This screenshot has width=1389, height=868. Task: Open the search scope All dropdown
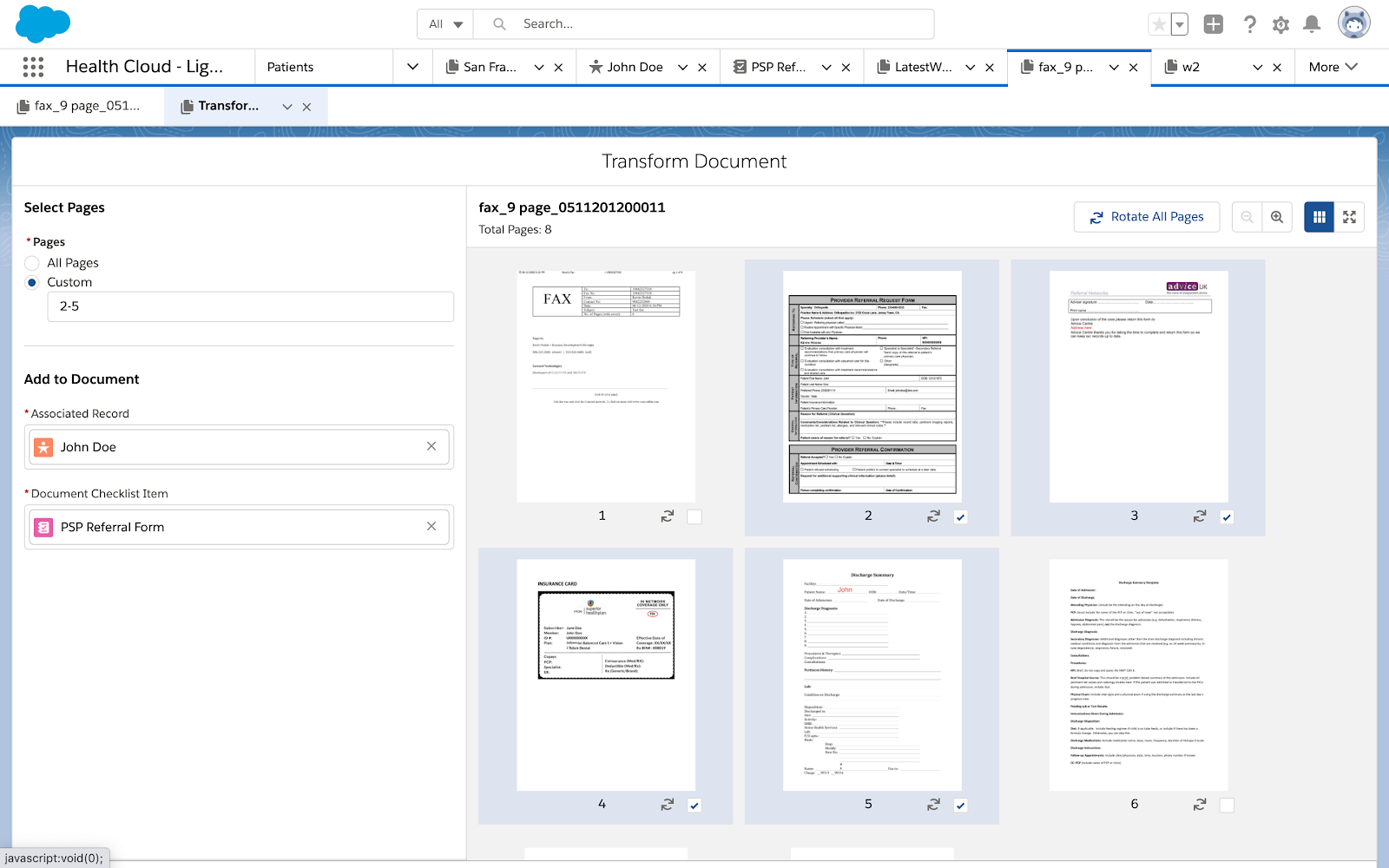[x=445, y=24]
